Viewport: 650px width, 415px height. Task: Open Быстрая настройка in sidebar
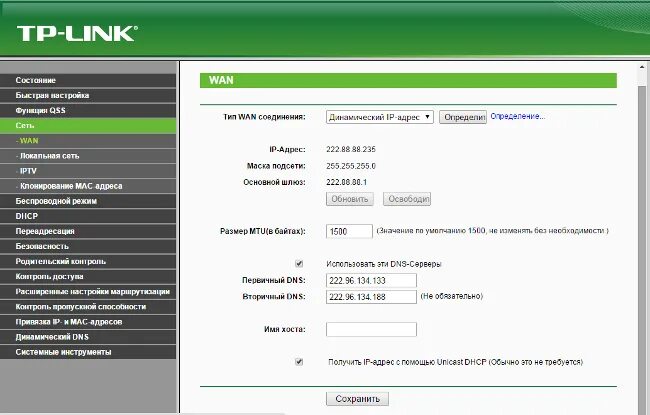point(88,95)
